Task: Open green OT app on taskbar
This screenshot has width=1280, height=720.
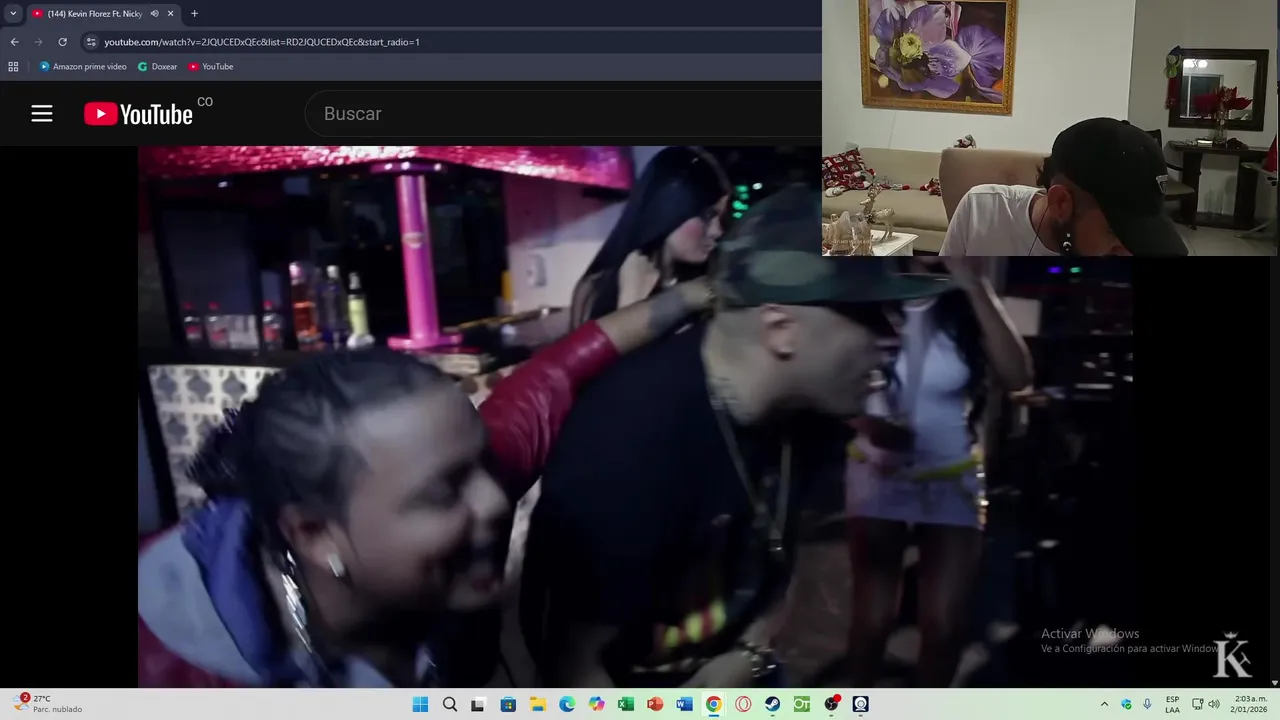Action: [x=801, y=704]
